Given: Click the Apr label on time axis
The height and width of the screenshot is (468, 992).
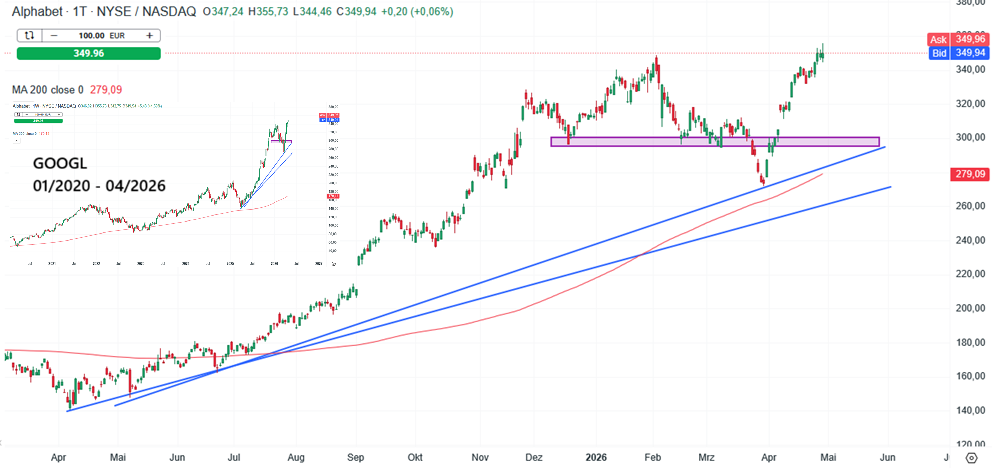Looking at the screenshot, I should click(58, 454).
